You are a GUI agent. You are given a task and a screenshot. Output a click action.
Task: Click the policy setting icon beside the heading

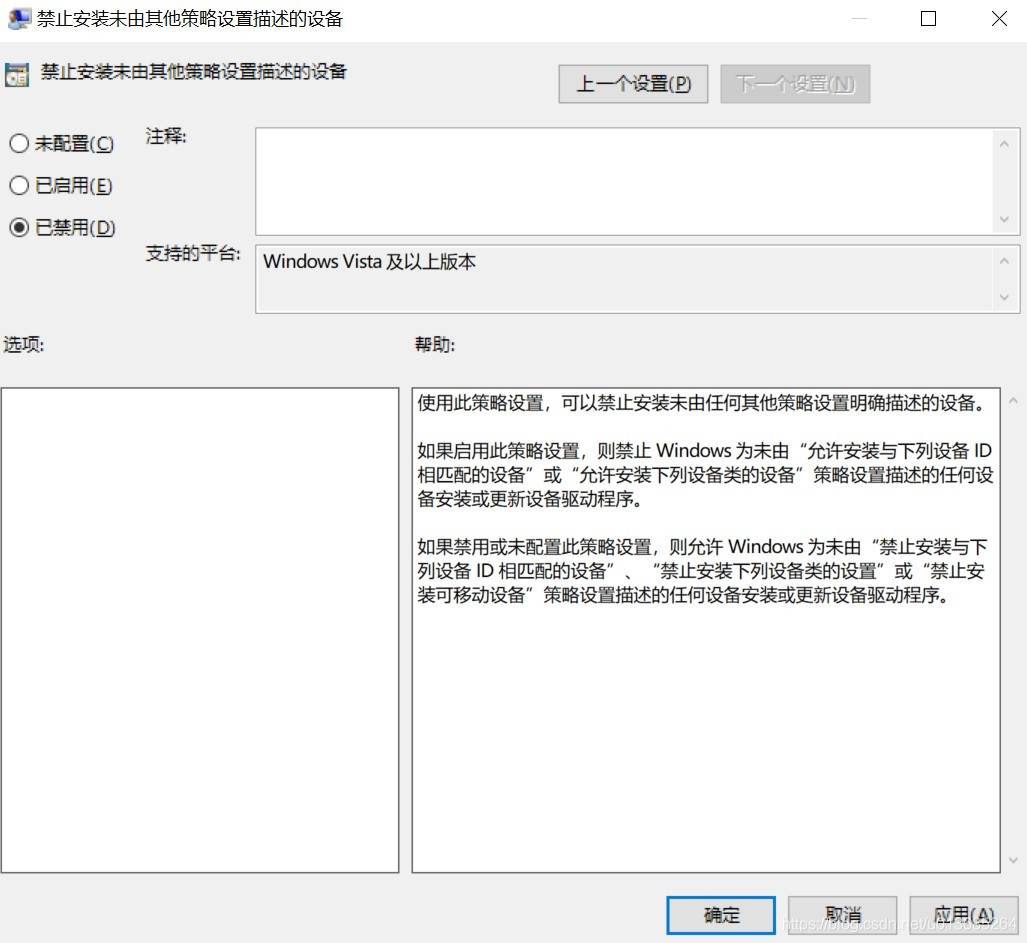pos(17,74)
